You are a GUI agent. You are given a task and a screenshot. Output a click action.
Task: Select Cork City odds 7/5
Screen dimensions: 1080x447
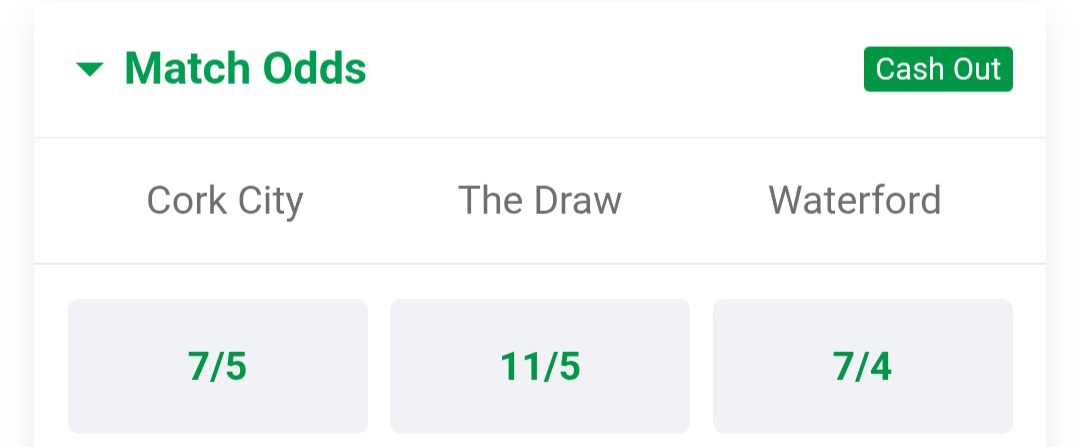click(x=218, y=366)
